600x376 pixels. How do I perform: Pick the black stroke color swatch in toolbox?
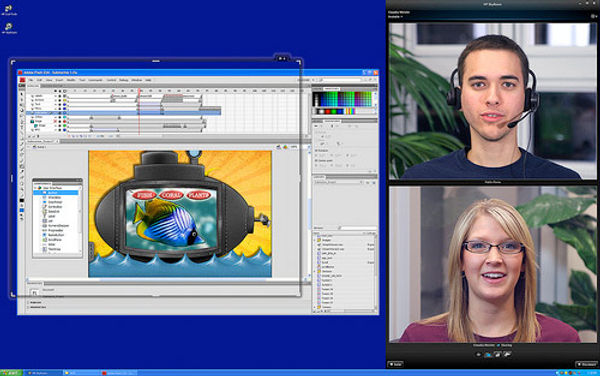click(x=22, y=200)
